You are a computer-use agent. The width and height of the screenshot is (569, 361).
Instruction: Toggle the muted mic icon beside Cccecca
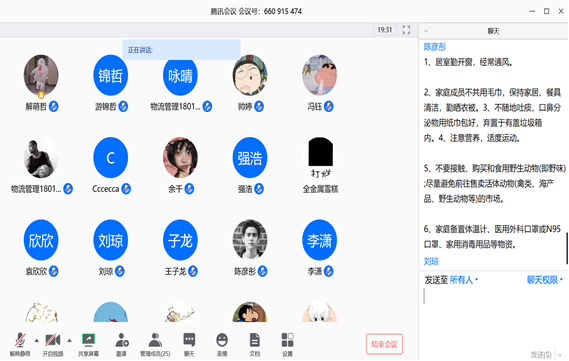pos(126,189)
